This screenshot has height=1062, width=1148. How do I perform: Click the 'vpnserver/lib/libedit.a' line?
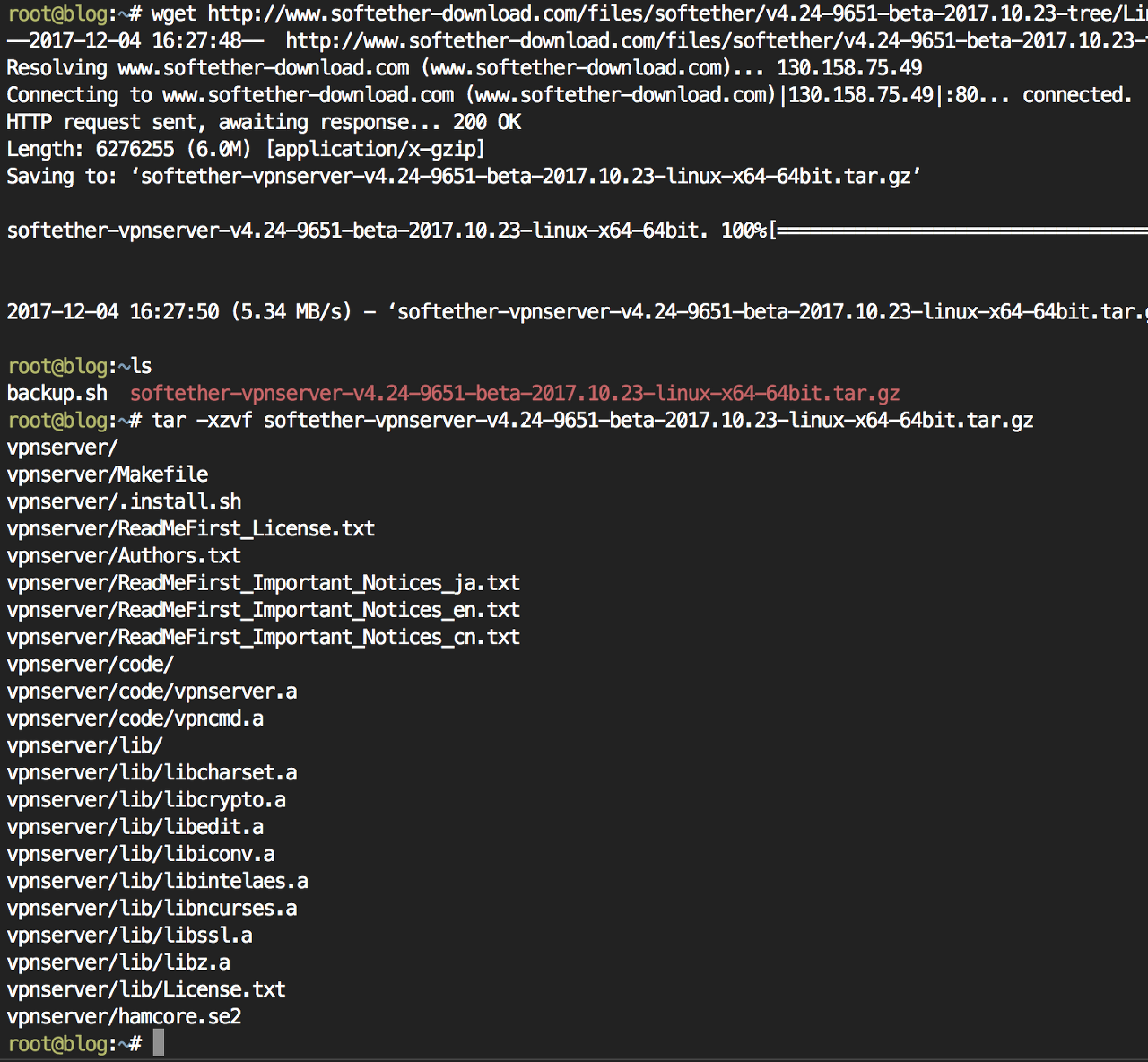pyautogui.click(x=135, y=827)
